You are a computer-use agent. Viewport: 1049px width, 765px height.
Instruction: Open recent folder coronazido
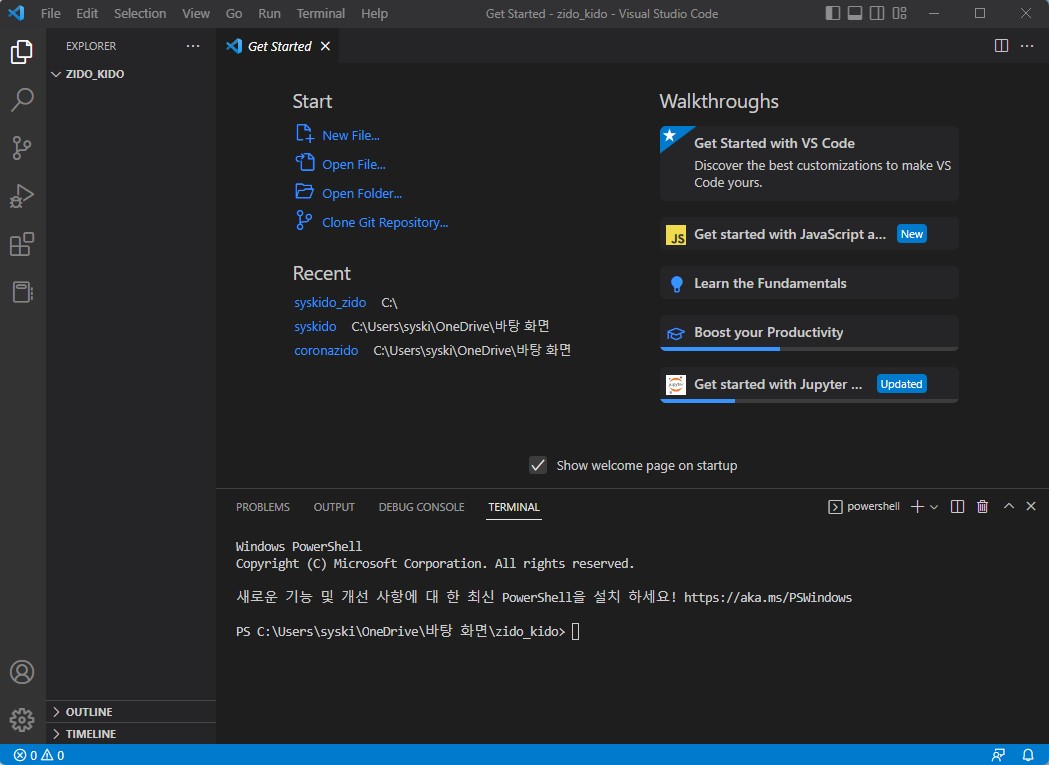(x=326, y=351)
